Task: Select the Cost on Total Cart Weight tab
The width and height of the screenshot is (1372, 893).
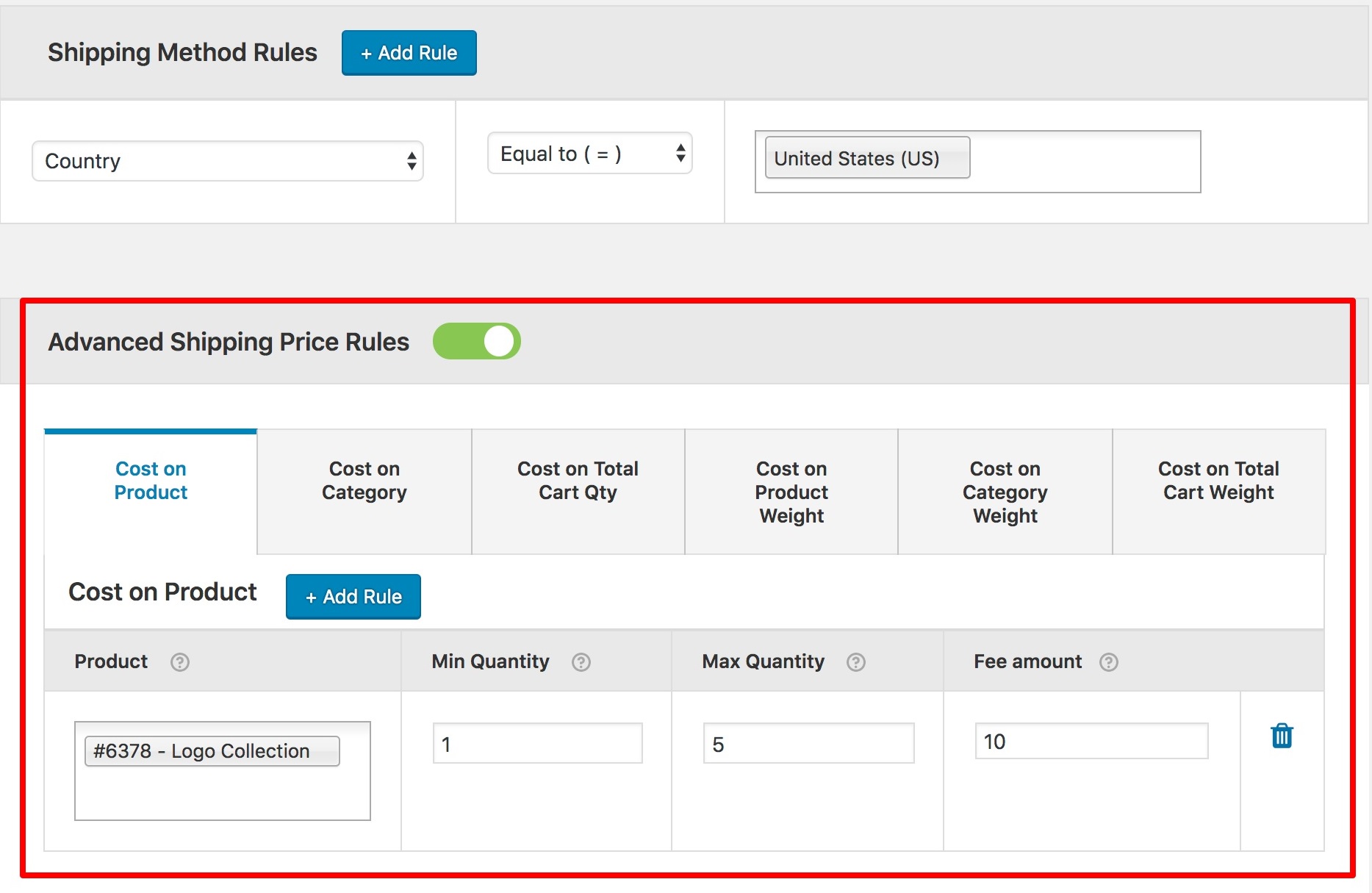Action: point(1218,480)
